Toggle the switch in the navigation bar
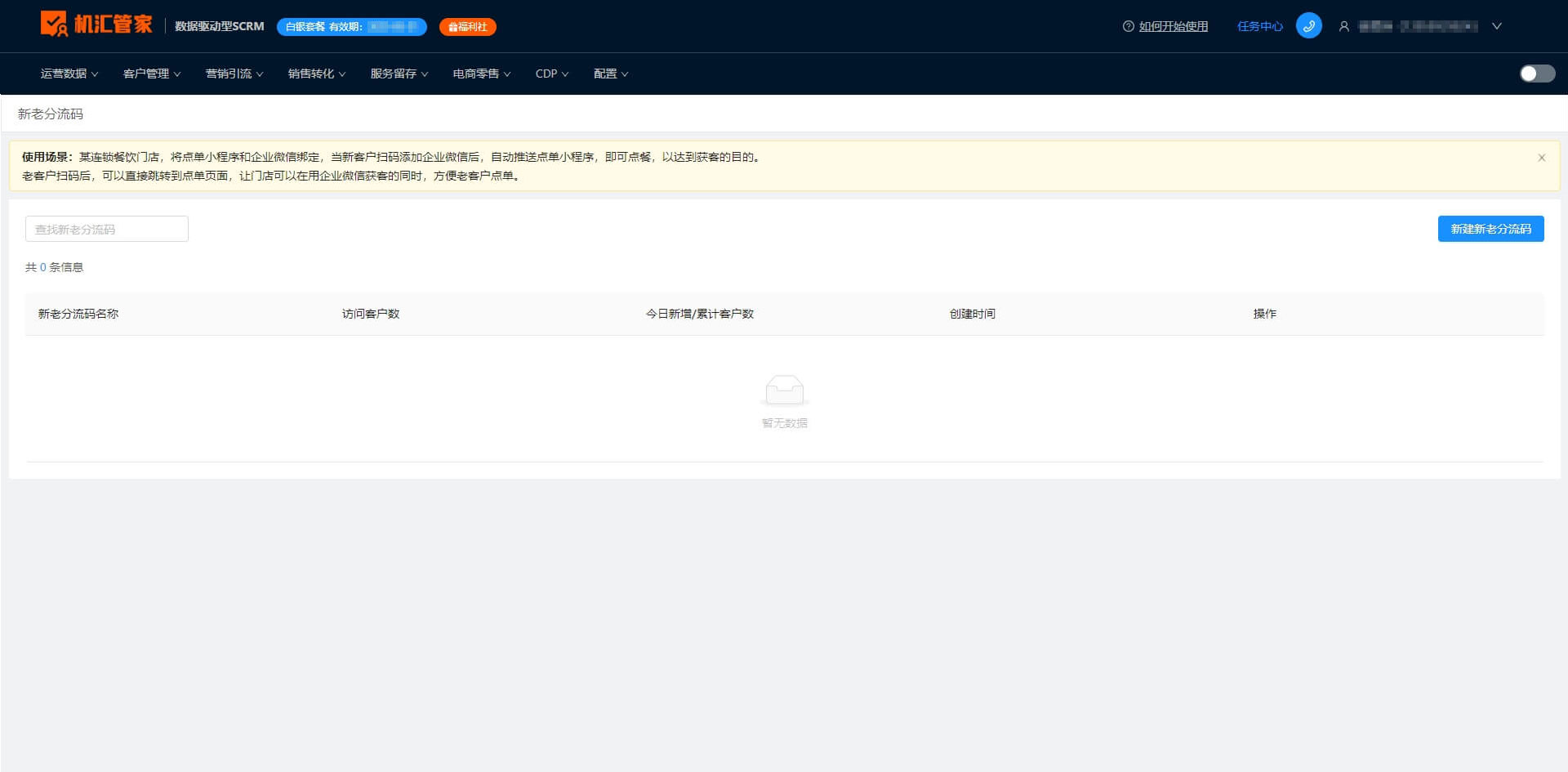The height and width of the screenshot is (772, 1568). click(1537, 74)
